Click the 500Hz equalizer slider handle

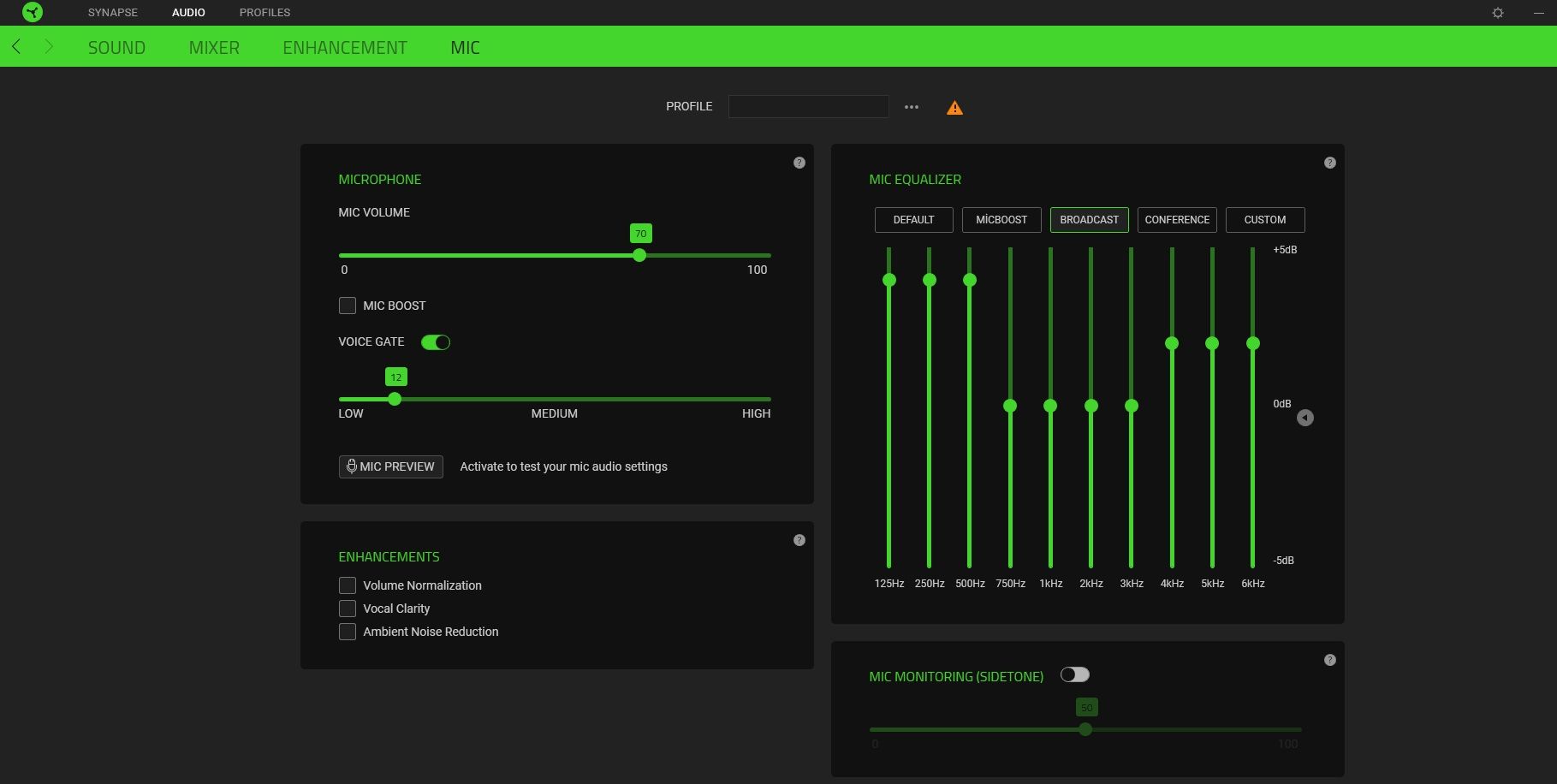(970, 280)
